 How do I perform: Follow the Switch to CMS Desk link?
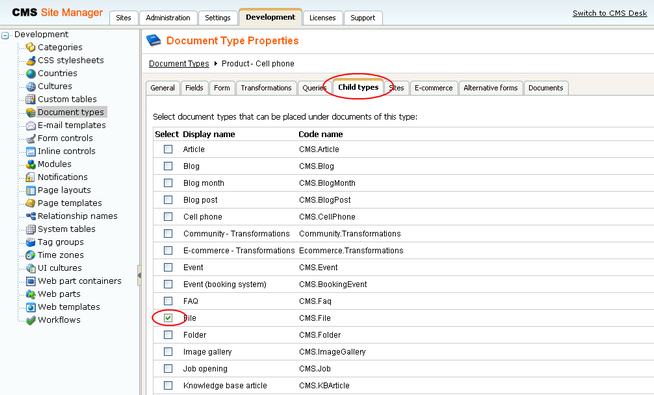click(610, 13)
